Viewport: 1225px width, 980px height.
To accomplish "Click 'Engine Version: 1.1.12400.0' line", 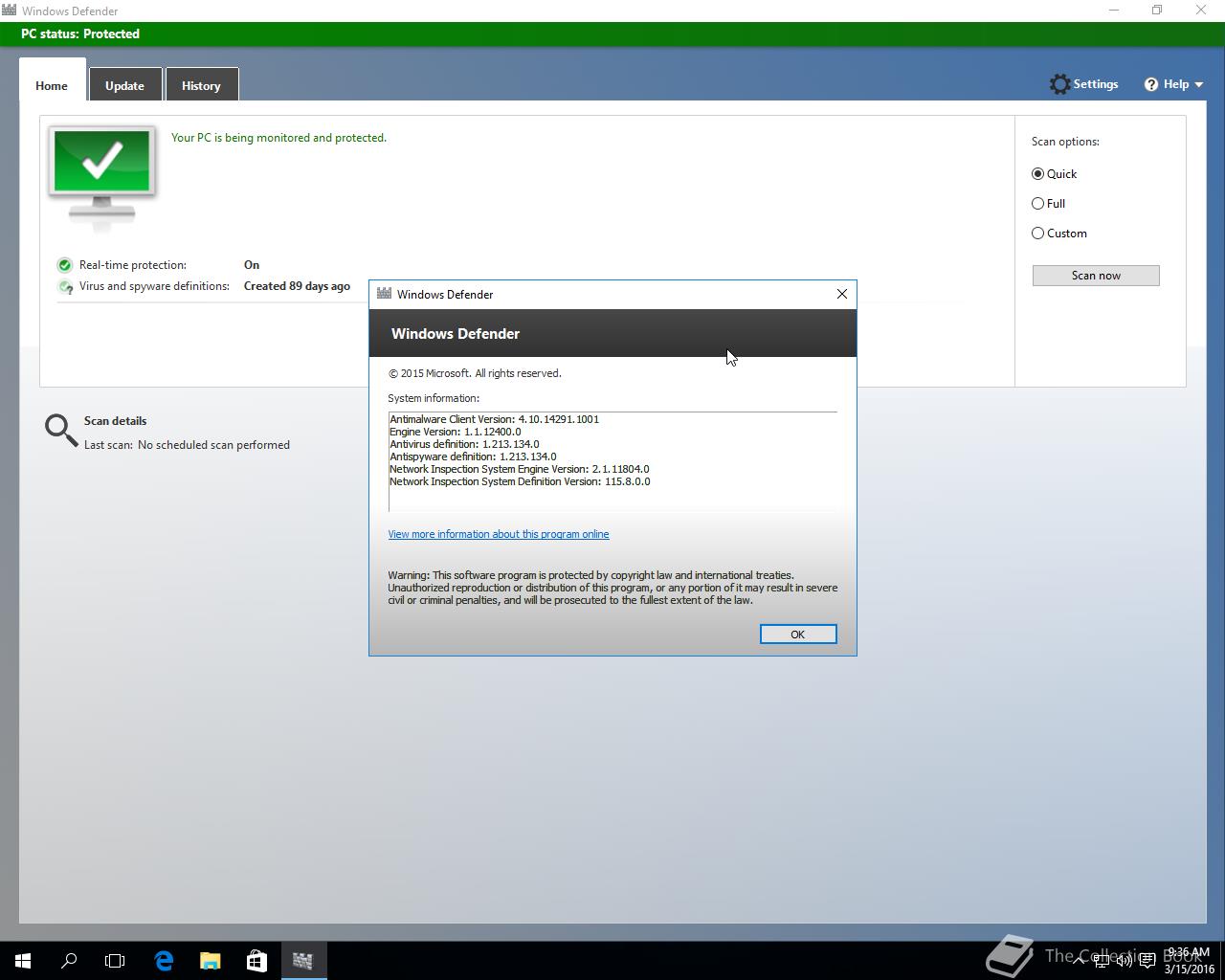I will pos(456,432).
